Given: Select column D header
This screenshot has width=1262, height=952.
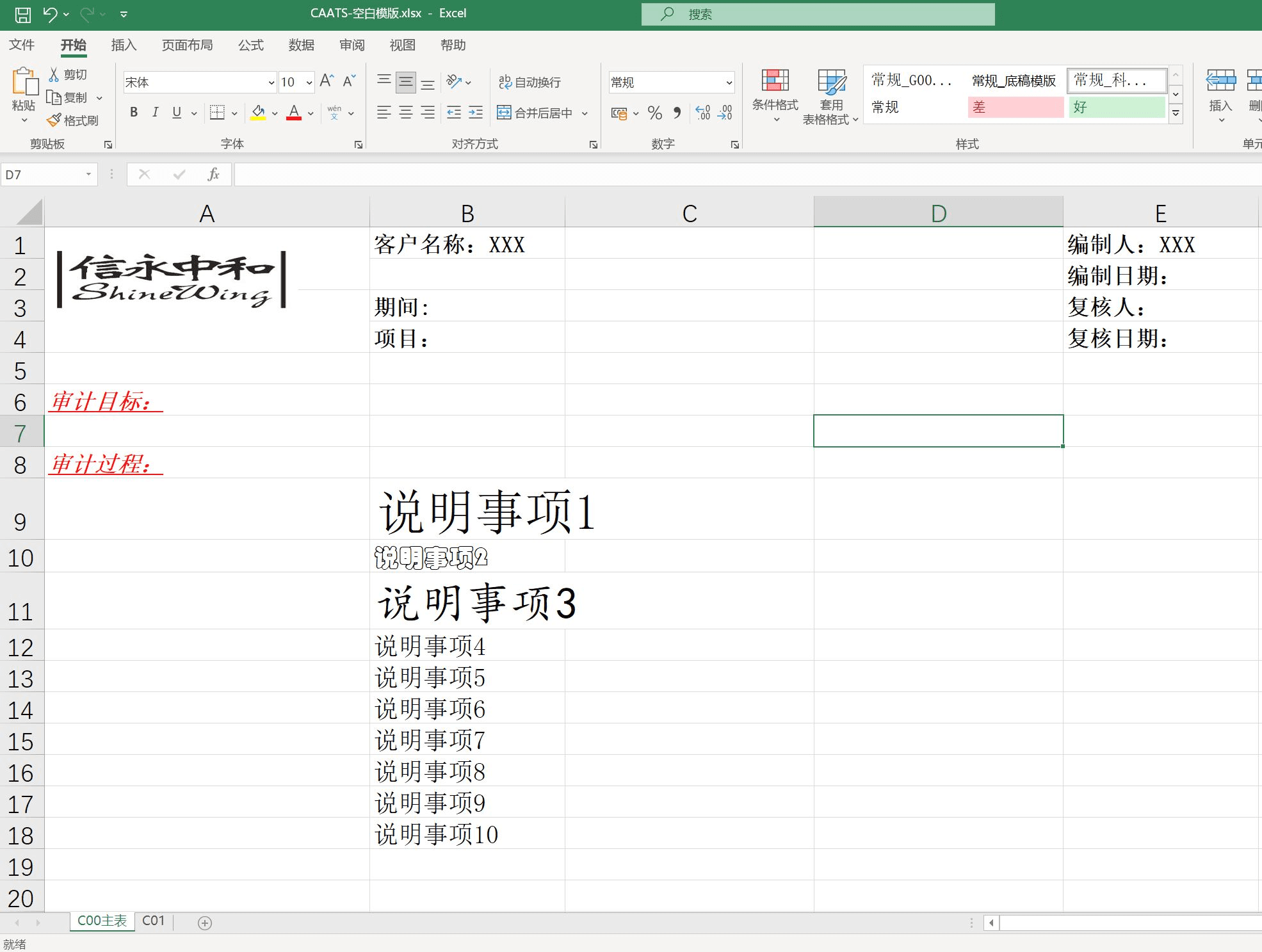Looking at the screenshot, I should (938, 213).
